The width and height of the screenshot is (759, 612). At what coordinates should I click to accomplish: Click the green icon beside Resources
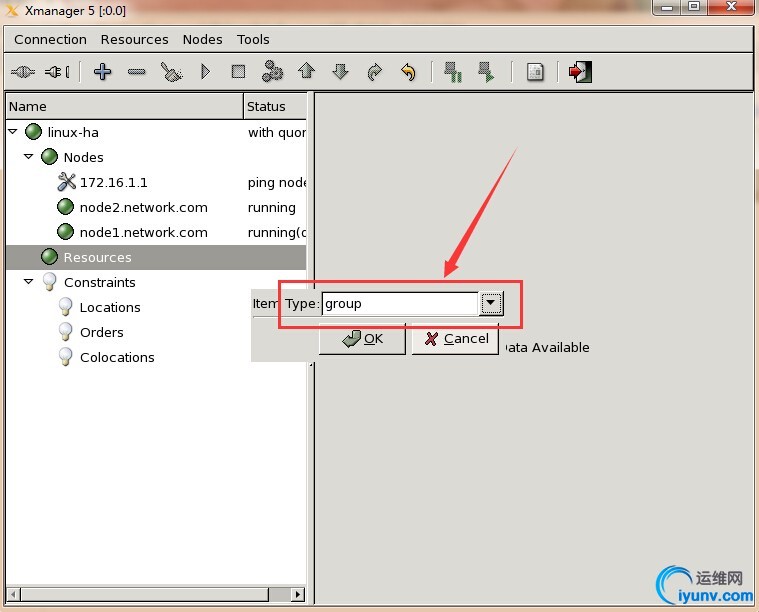tap(49, 257)
